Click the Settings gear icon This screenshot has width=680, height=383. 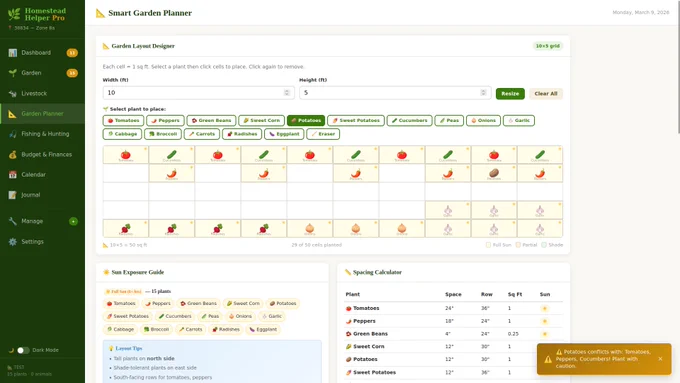[13, 242]
